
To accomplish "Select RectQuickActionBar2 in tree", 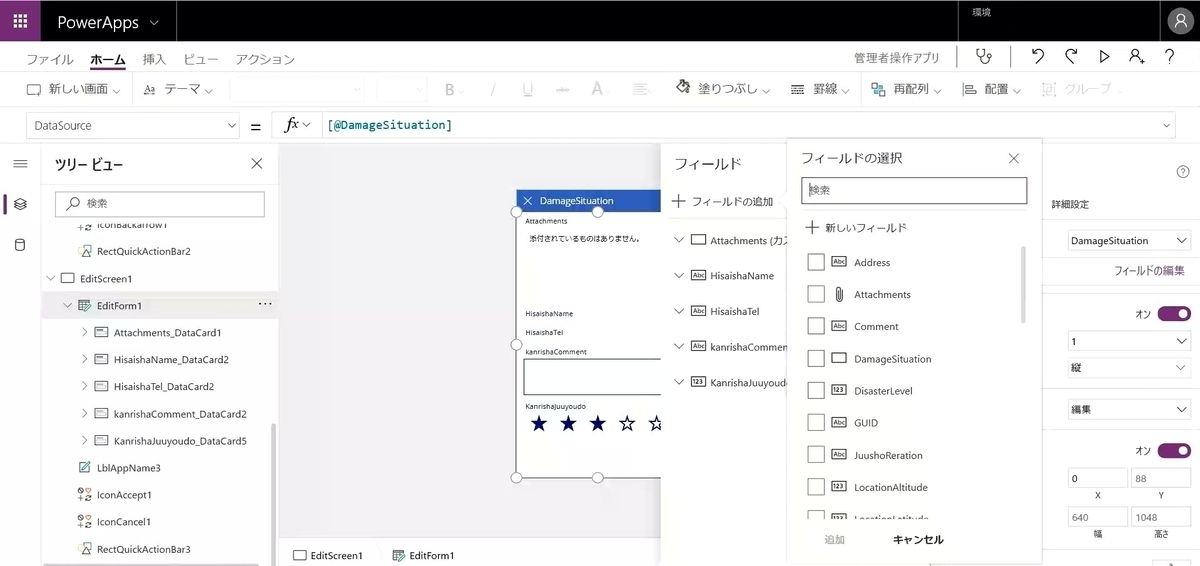I will [143, 251].
